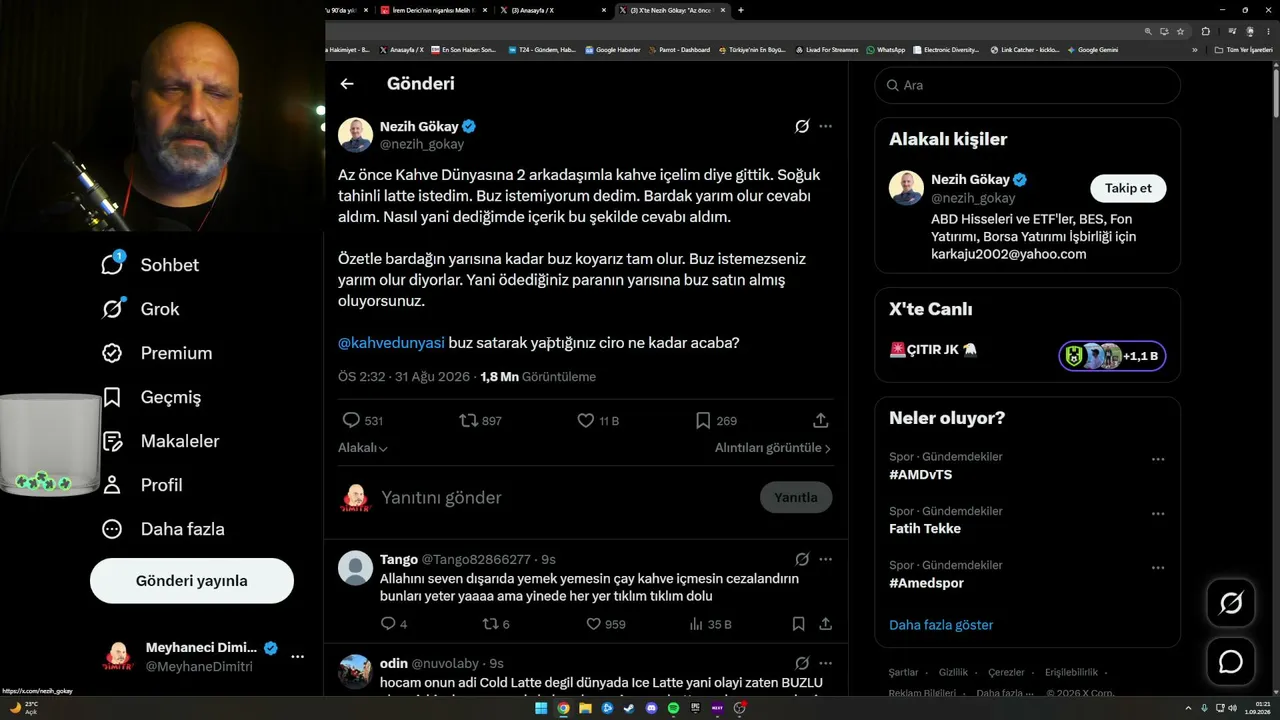Screen dimensions: 1280x720
Task: Open the Alakalı sort dropdown
Action: pos(363,449)
